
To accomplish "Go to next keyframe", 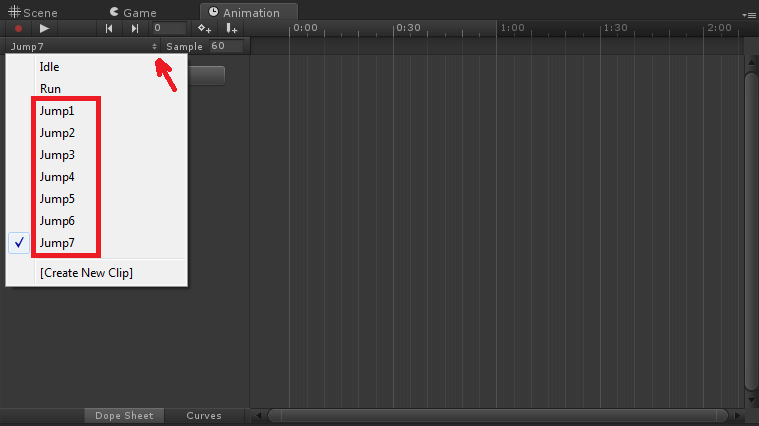I will coord(135,29).
